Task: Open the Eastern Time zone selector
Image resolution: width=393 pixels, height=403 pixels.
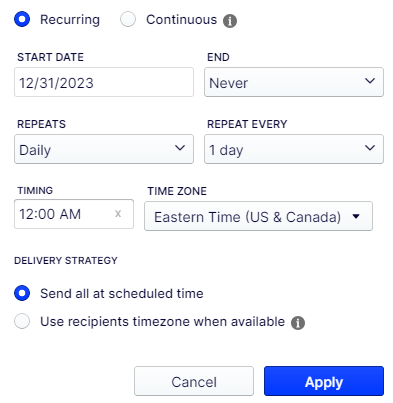Action: (258, 216)
